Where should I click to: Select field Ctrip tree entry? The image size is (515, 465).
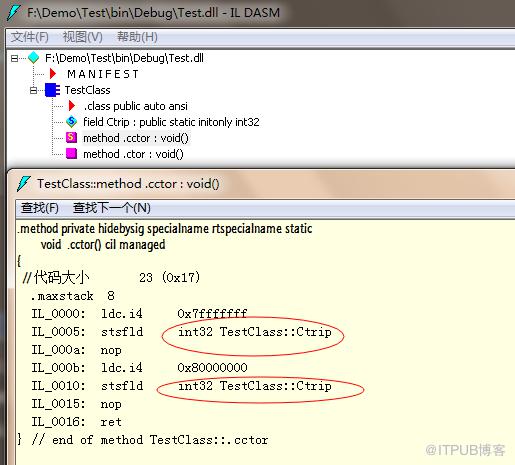point(171,122)
